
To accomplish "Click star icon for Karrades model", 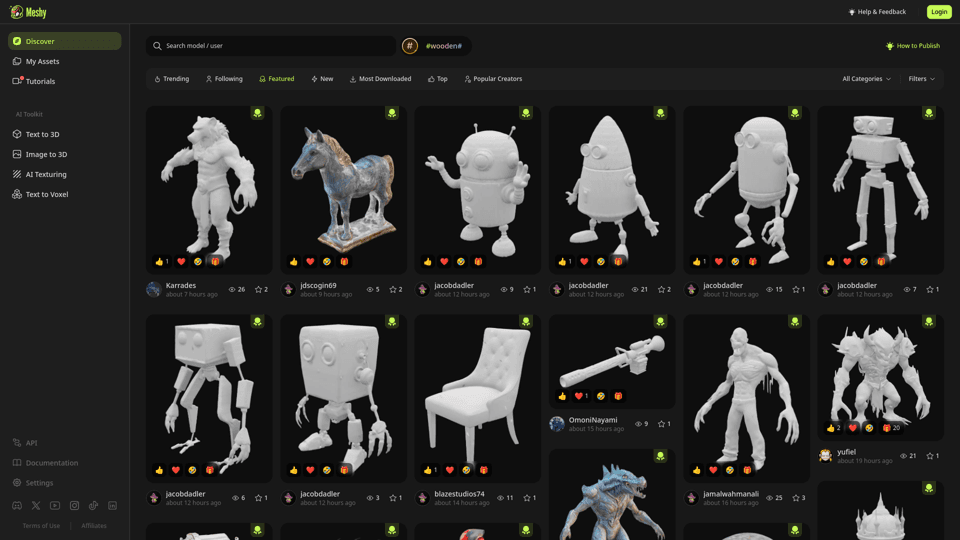I will pyautogui.click(x=258, y=290).
